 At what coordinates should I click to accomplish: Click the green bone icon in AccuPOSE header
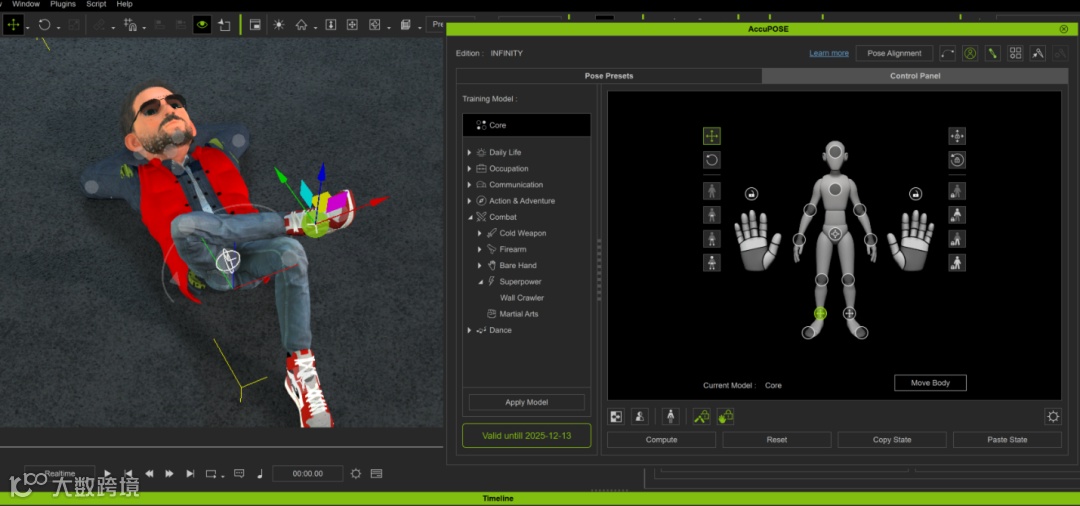click(x=993, y=53)
